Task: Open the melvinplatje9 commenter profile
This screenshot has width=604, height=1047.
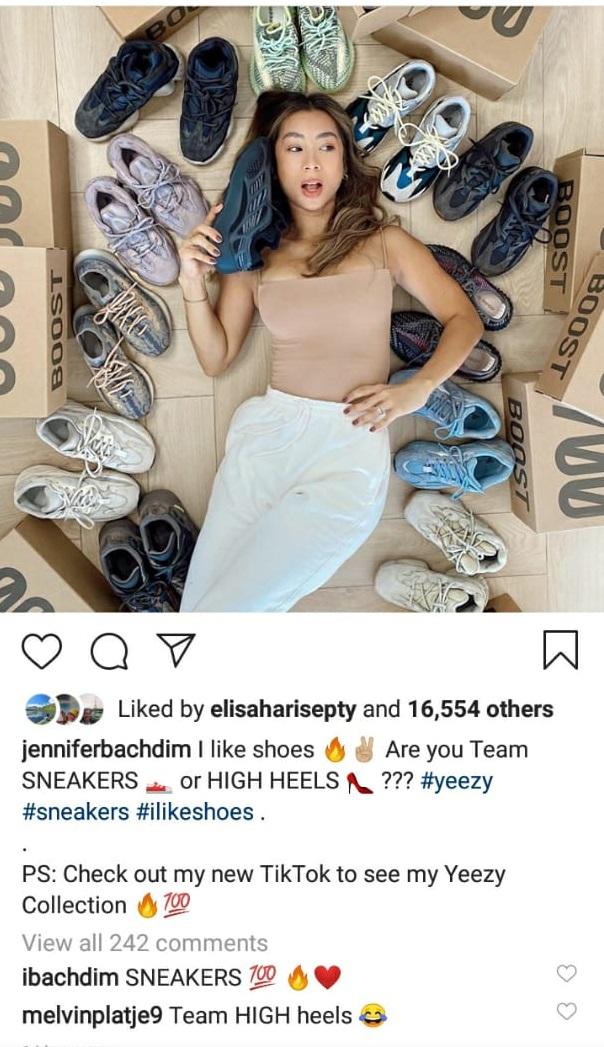Action: (92, 1016)
